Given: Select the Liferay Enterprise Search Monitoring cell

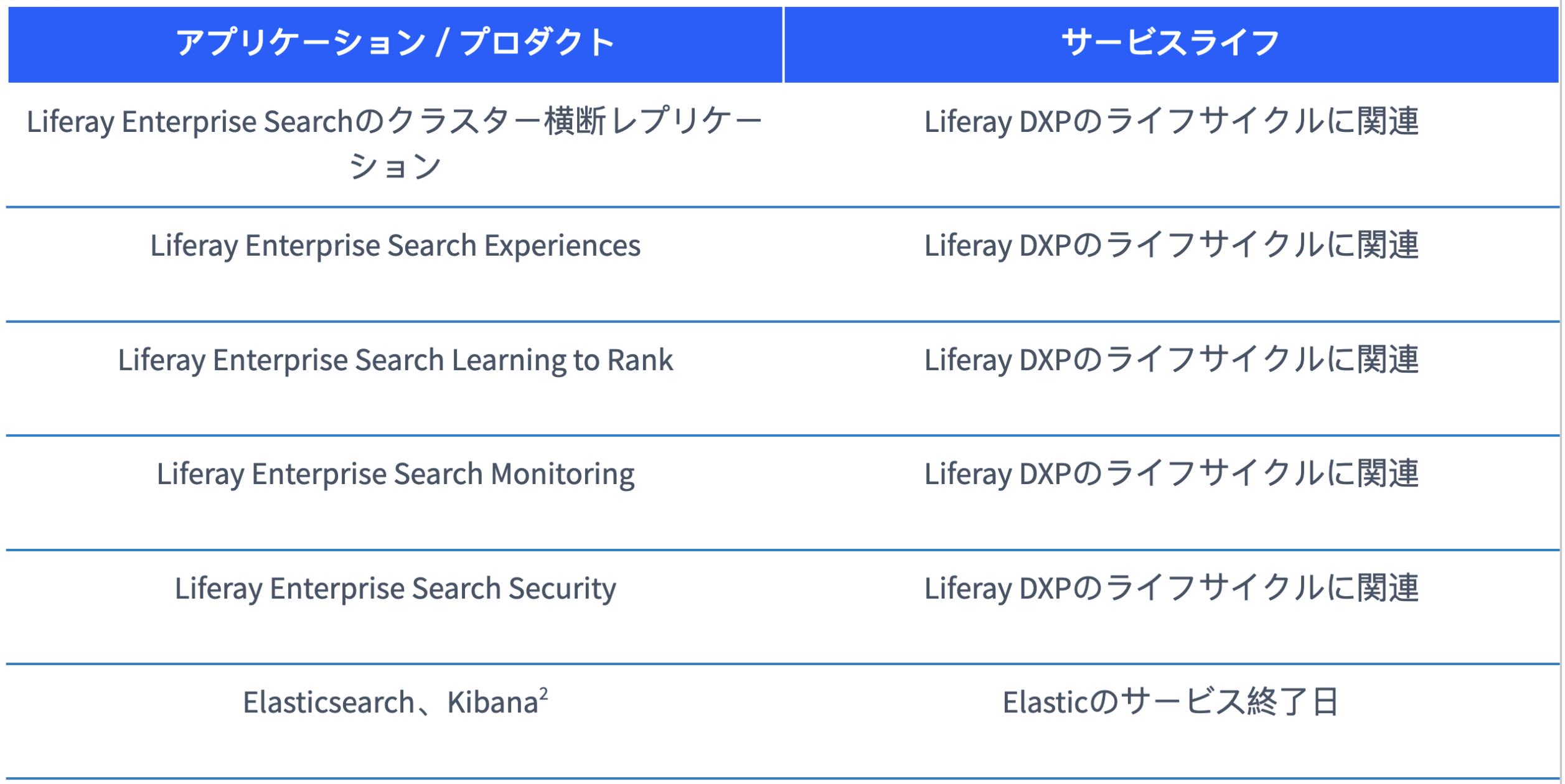Looking at the screenshot, I should click(x=395, y=493).
